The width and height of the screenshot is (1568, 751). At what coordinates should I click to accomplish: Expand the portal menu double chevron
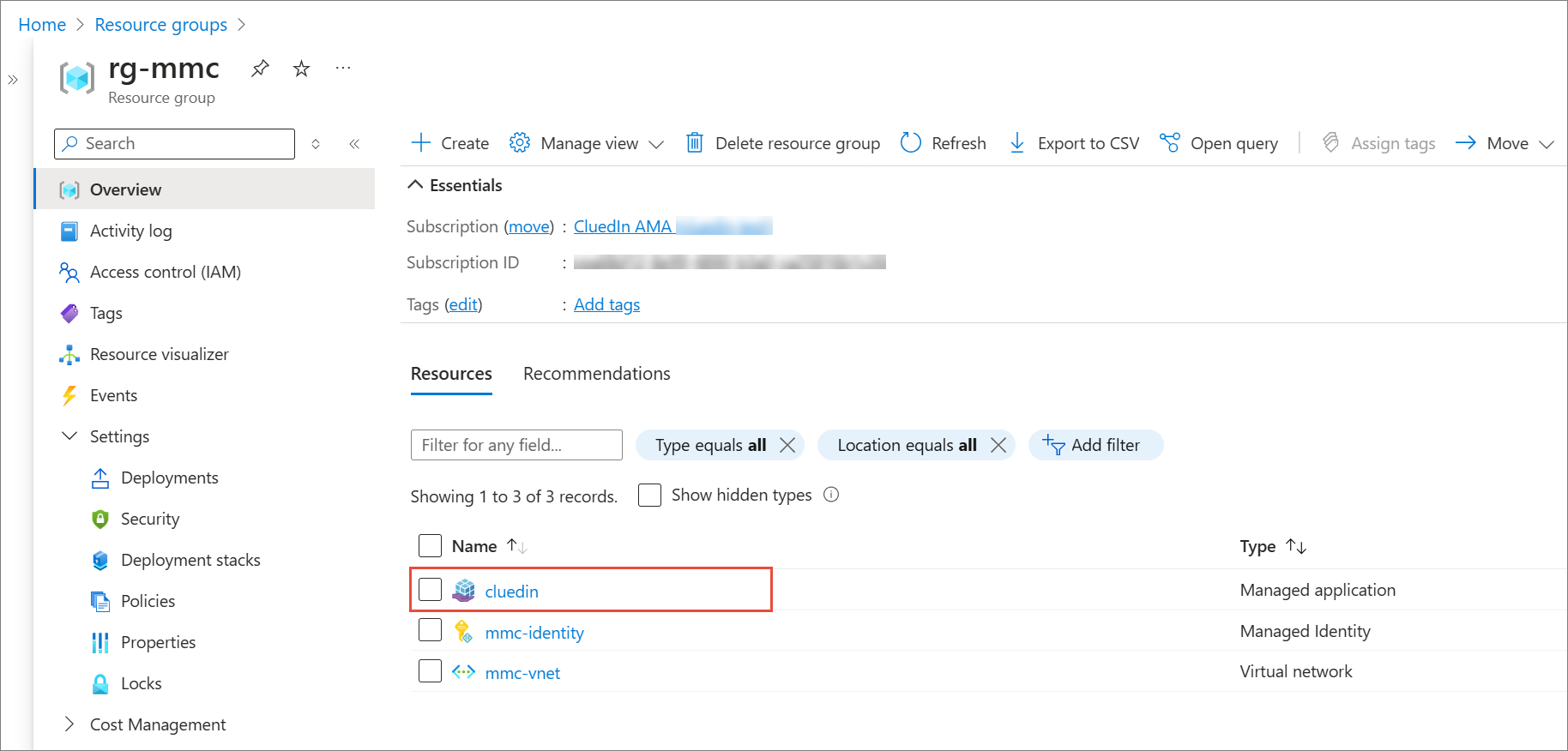point(13,80)
